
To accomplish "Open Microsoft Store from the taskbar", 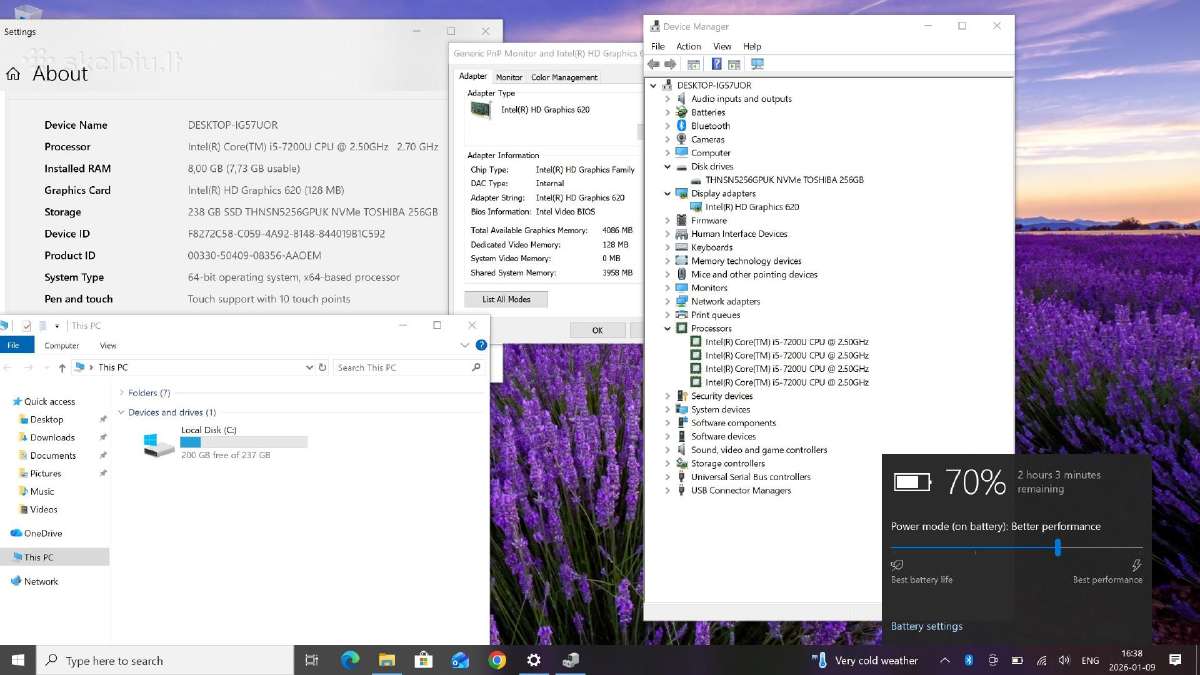I will pyautogui.click(x=423, y=660).
